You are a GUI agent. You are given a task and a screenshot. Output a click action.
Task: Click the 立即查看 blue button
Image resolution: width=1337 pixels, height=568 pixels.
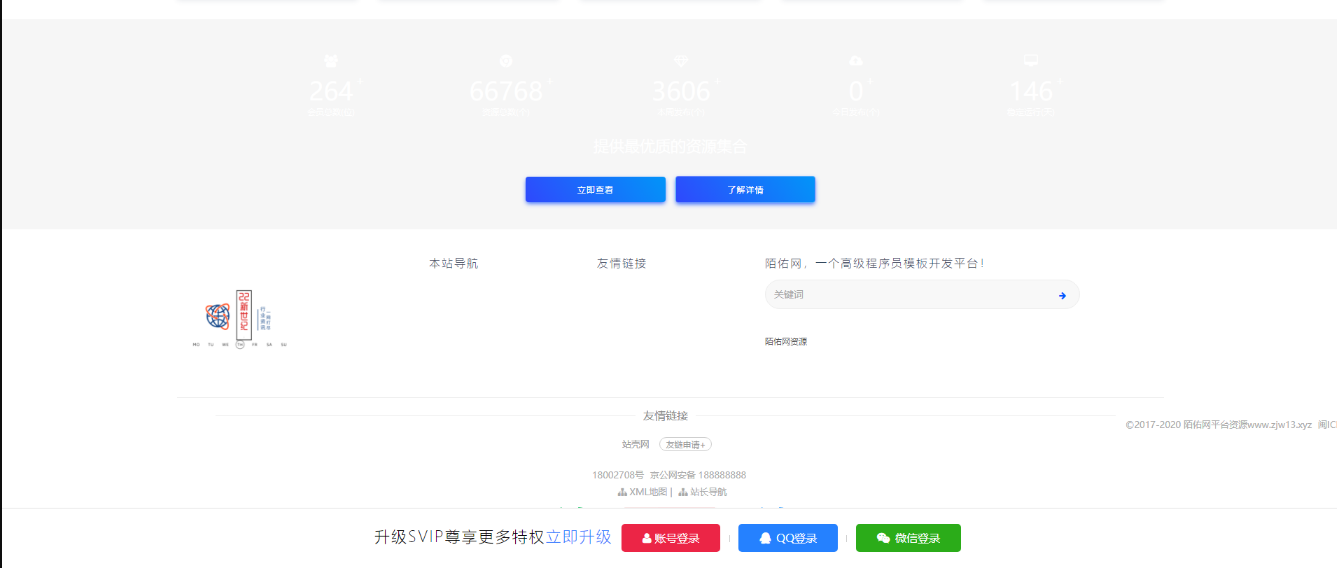click(595, 189)
